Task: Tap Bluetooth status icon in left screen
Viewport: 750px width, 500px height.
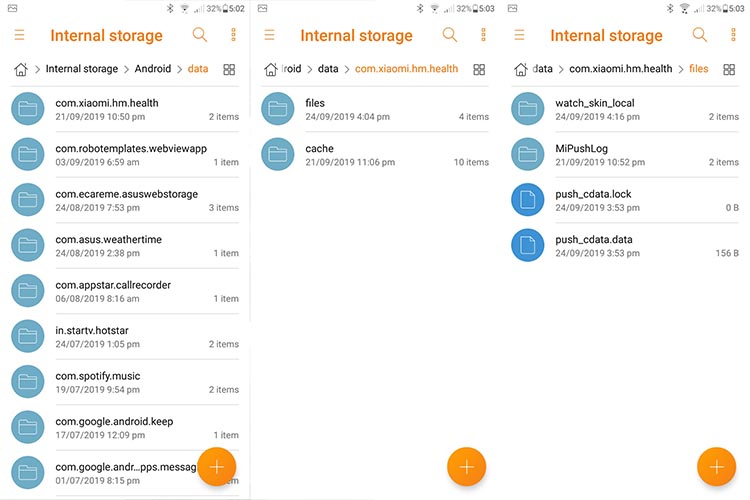Action: (170, 8)
